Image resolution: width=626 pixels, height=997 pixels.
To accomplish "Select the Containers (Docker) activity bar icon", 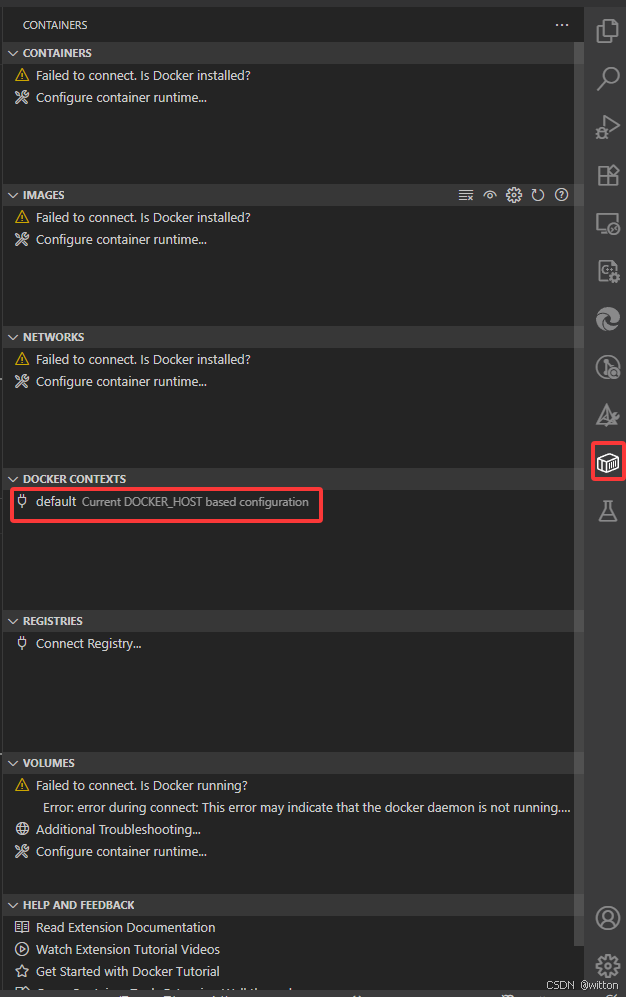I will [607, 462].
